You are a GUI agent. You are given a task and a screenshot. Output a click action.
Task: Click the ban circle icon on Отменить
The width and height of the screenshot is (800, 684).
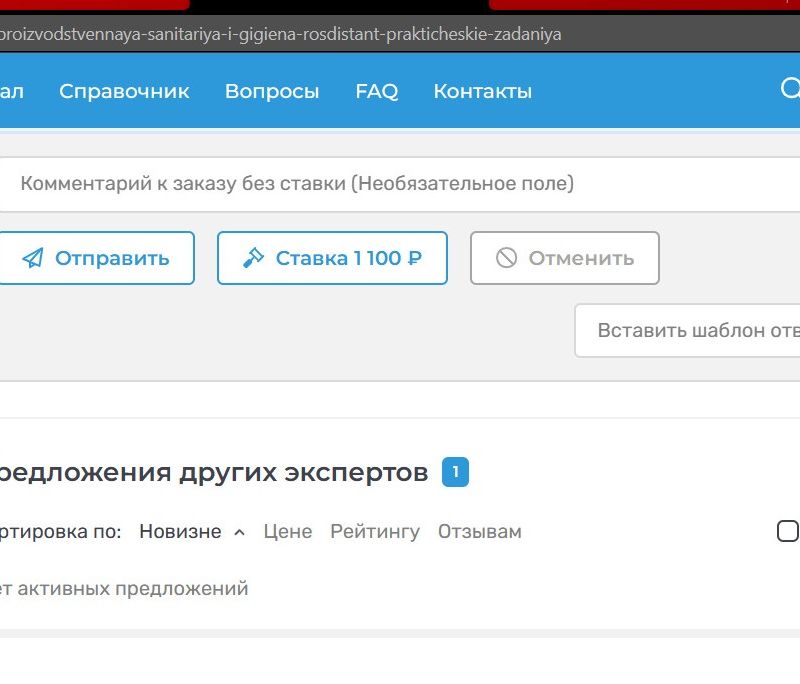pyautogui.click(x=507, y=259)
